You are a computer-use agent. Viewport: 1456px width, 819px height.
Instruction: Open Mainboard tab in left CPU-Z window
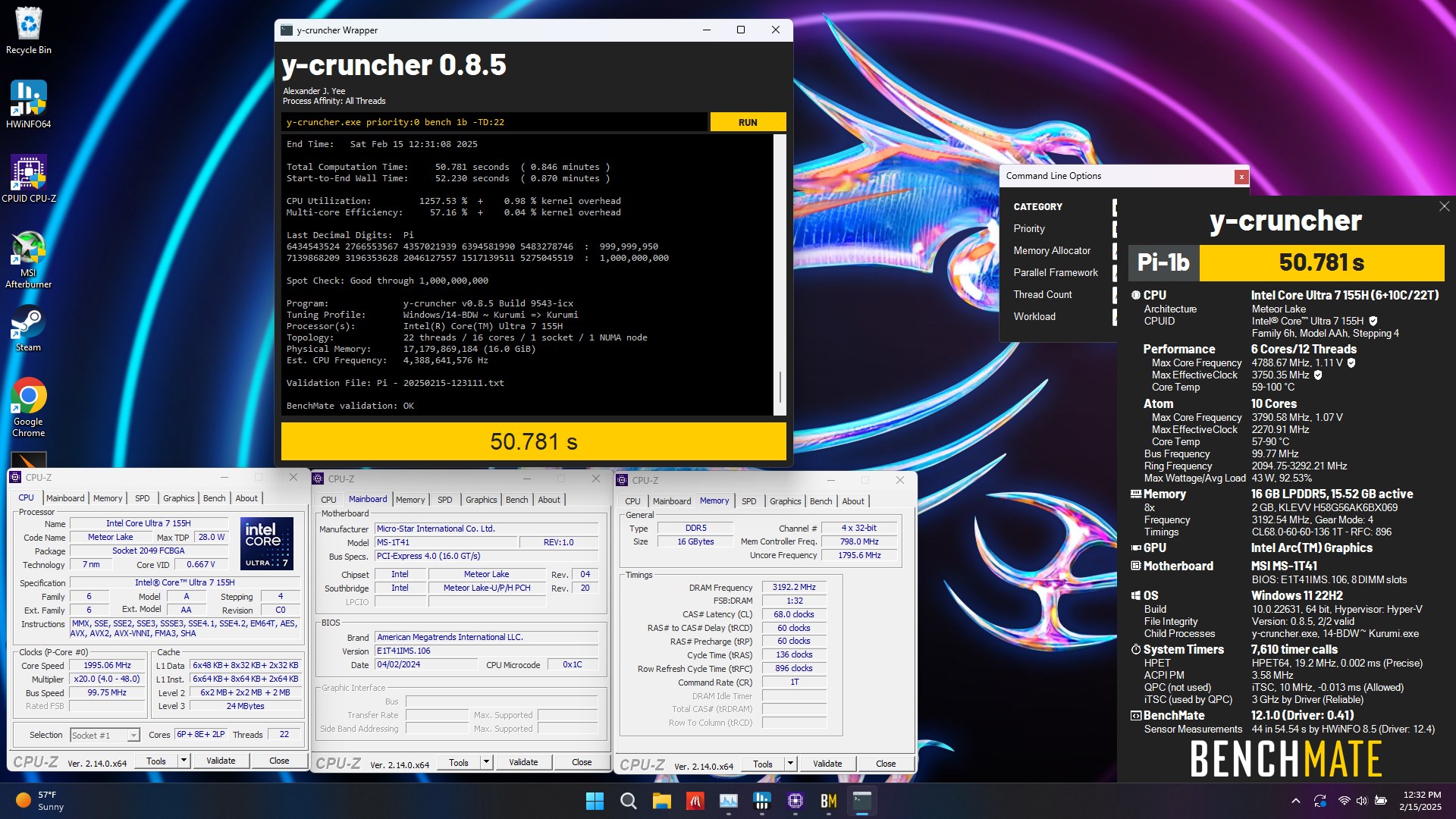(x=65, y=498)
